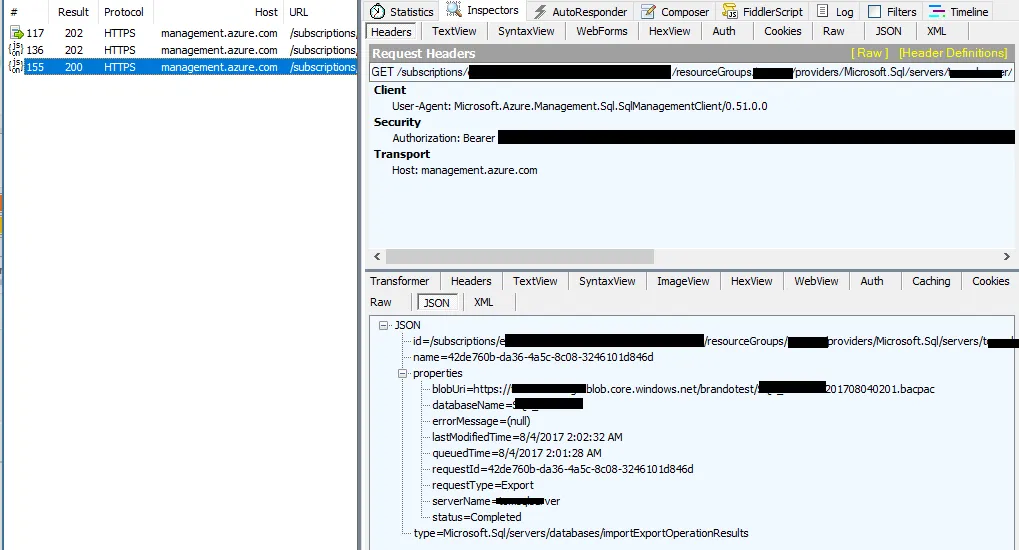Click headers scrollbar right arrow
The image size is (1019, 550).
point(1007,257)
